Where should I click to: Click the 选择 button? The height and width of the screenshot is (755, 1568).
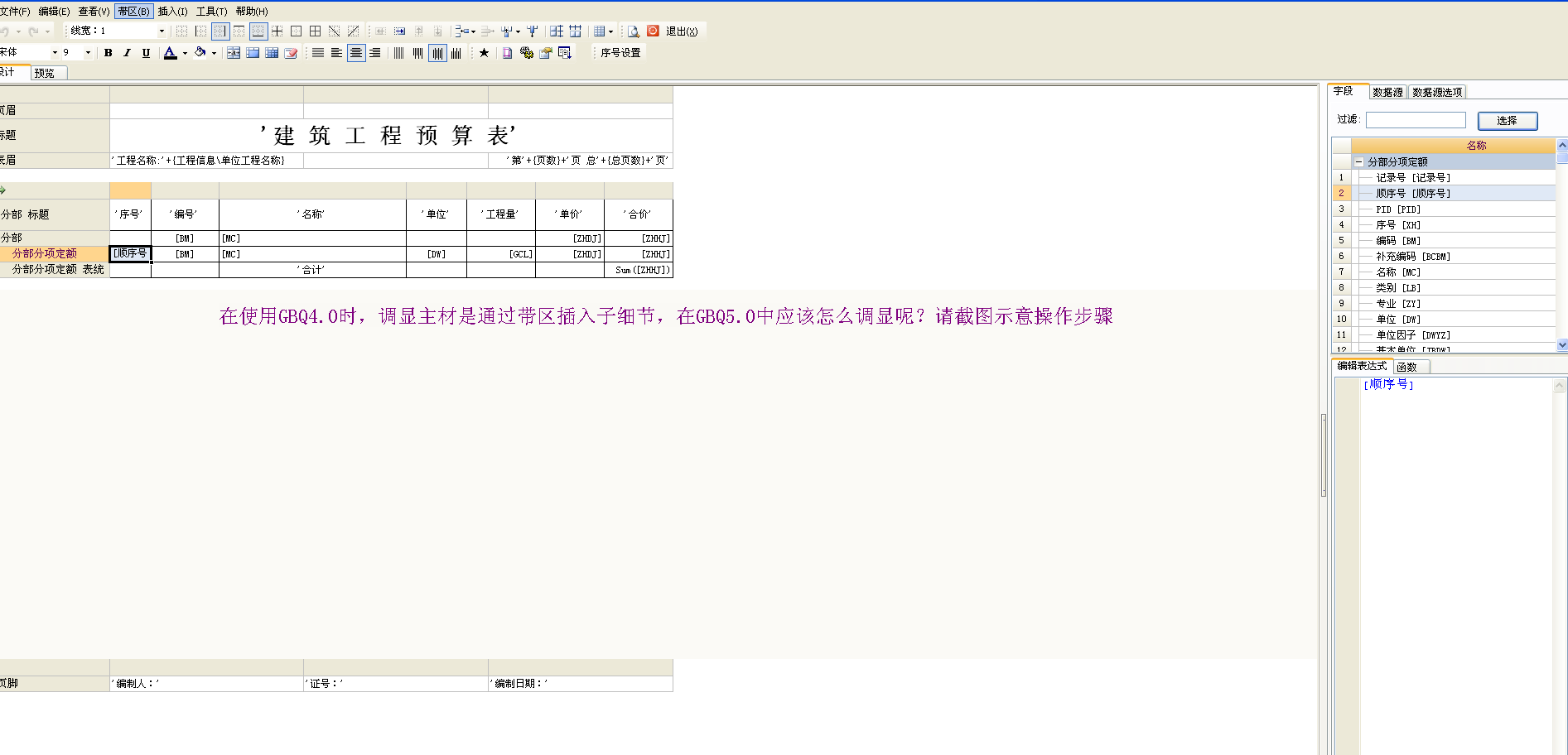(1508, 121)
